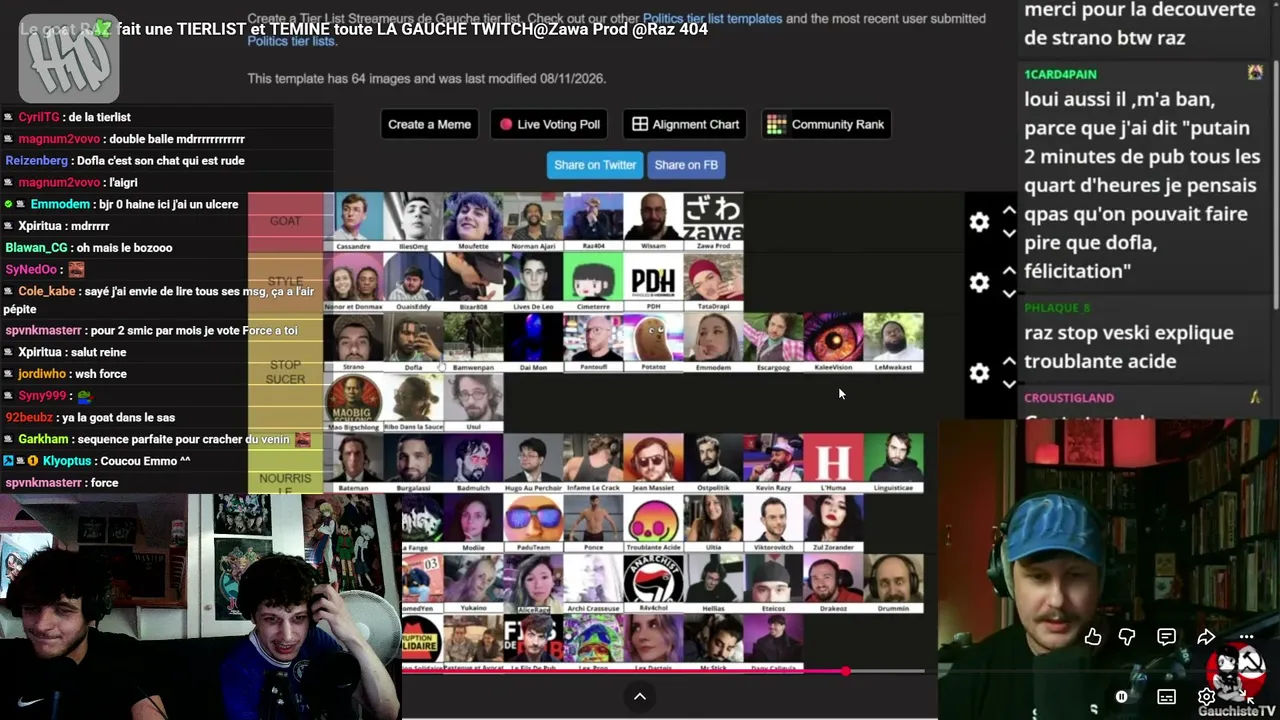Click the TataDrapi tier image
The width and height of the screenshot is (1280, 720).
coord(713,281)
